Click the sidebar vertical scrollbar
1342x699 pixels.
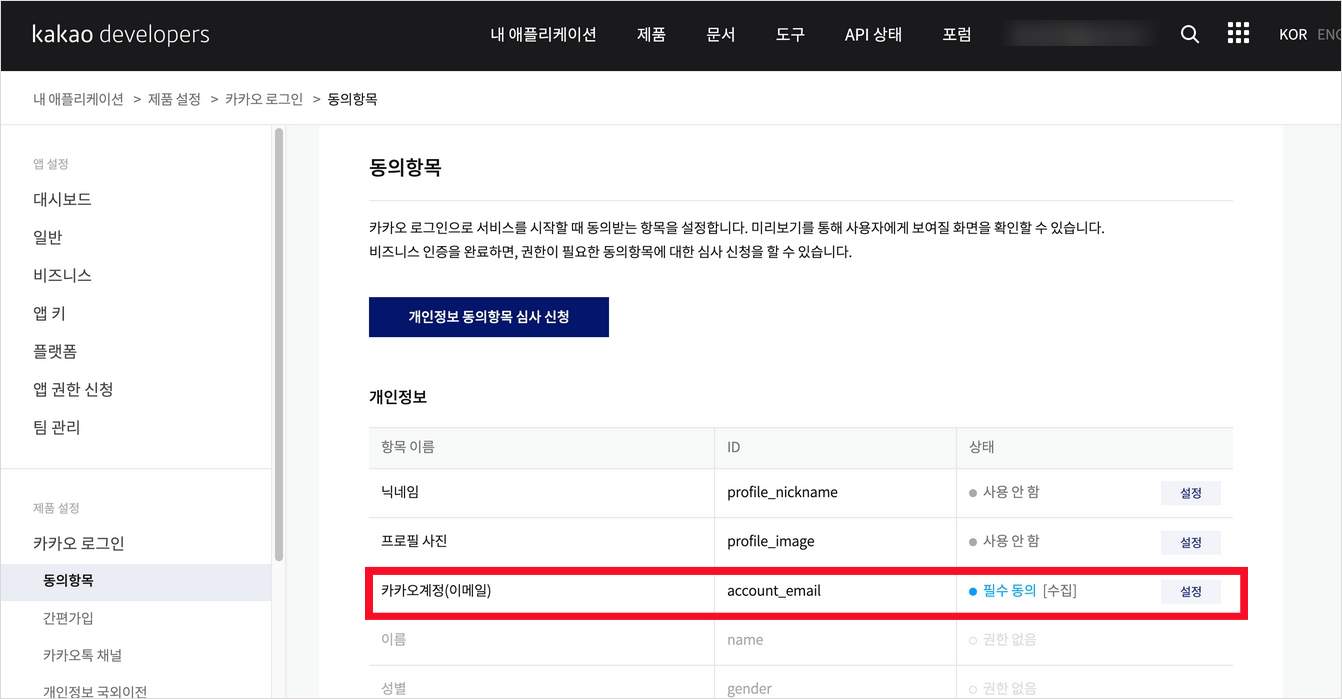(278, 344)
